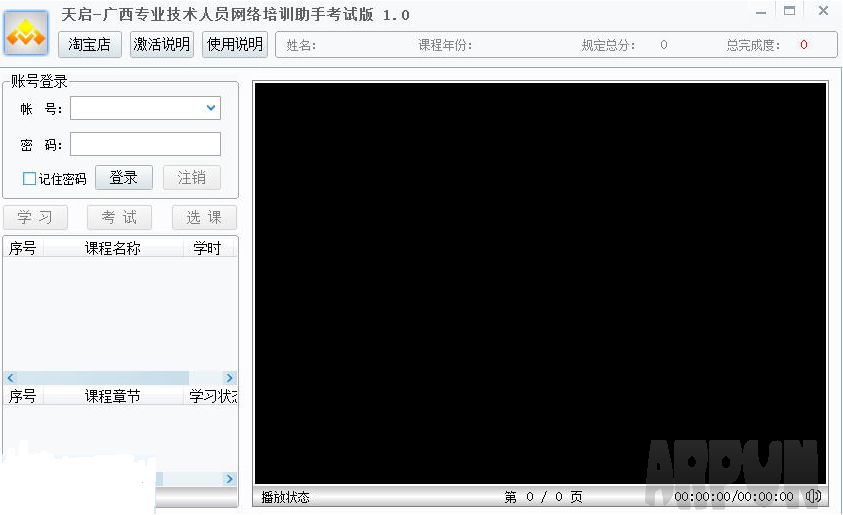Viewport: 843px width, 515px height.
Task: Expand the 帐号 dropdown list
Action: (x=211, y=108)
